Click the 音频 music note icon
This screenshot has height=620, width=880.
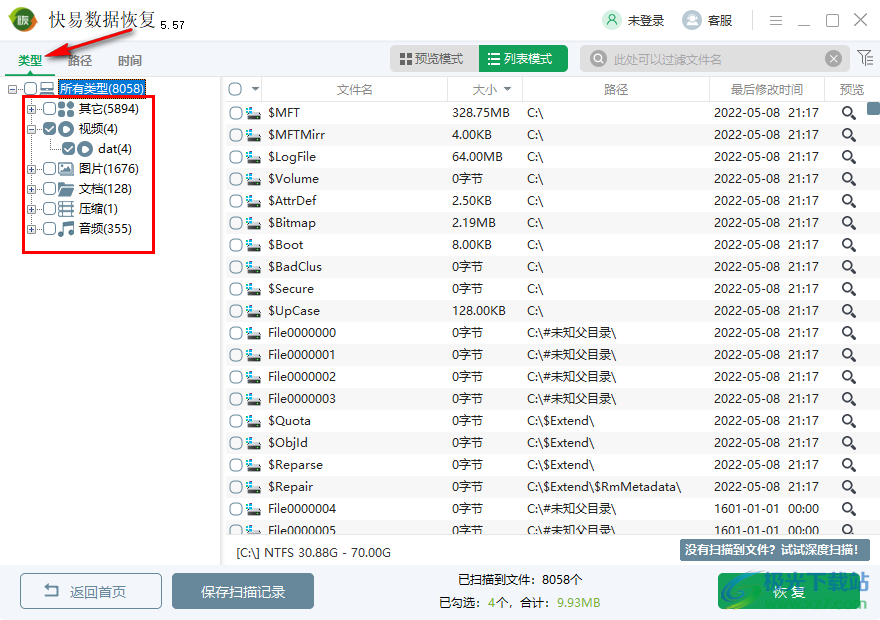(66, 228)
